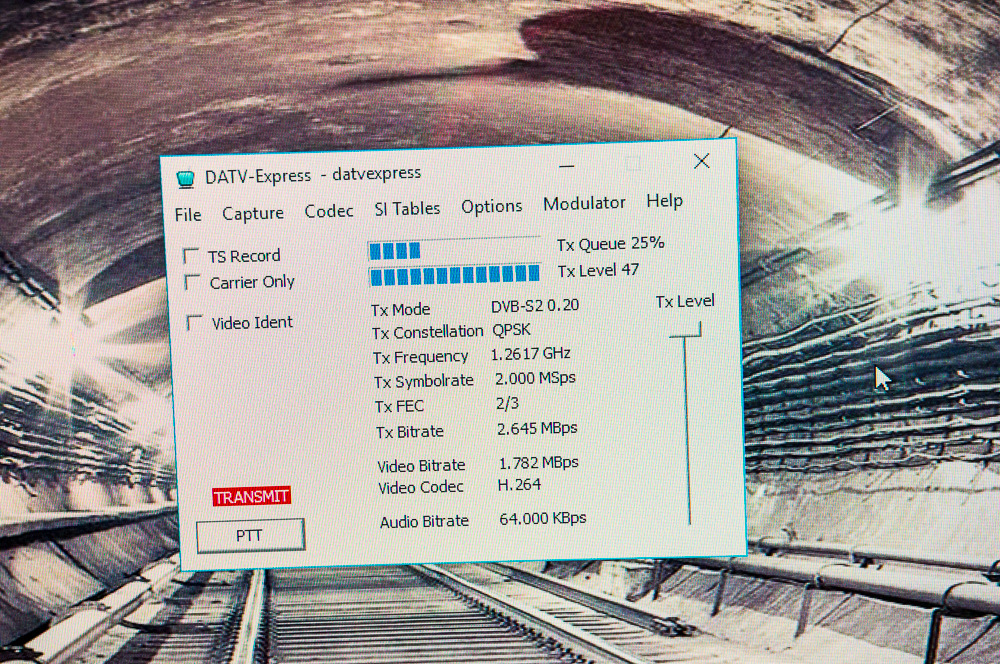Click the 'Video Bitrate' label
The width and height of the screenshot is (1000, 664).
pos(422,466)
